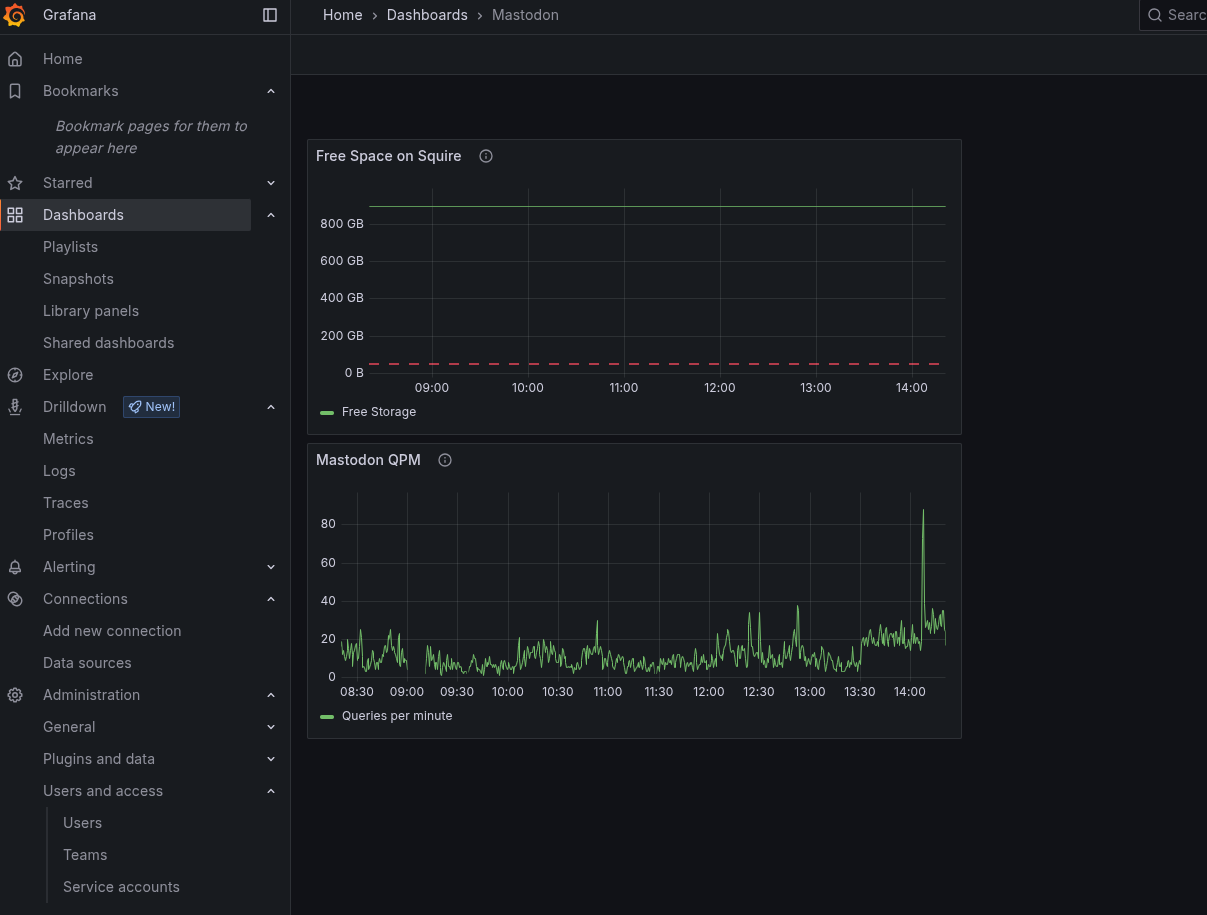Click the Home house icon
Image resolution: width=1207 pixels, height=915 pixels.
15,59
